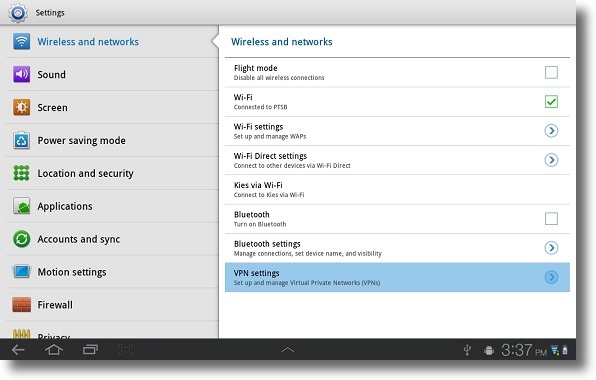Click the green Location and security icon

click(x=22, y=173)
